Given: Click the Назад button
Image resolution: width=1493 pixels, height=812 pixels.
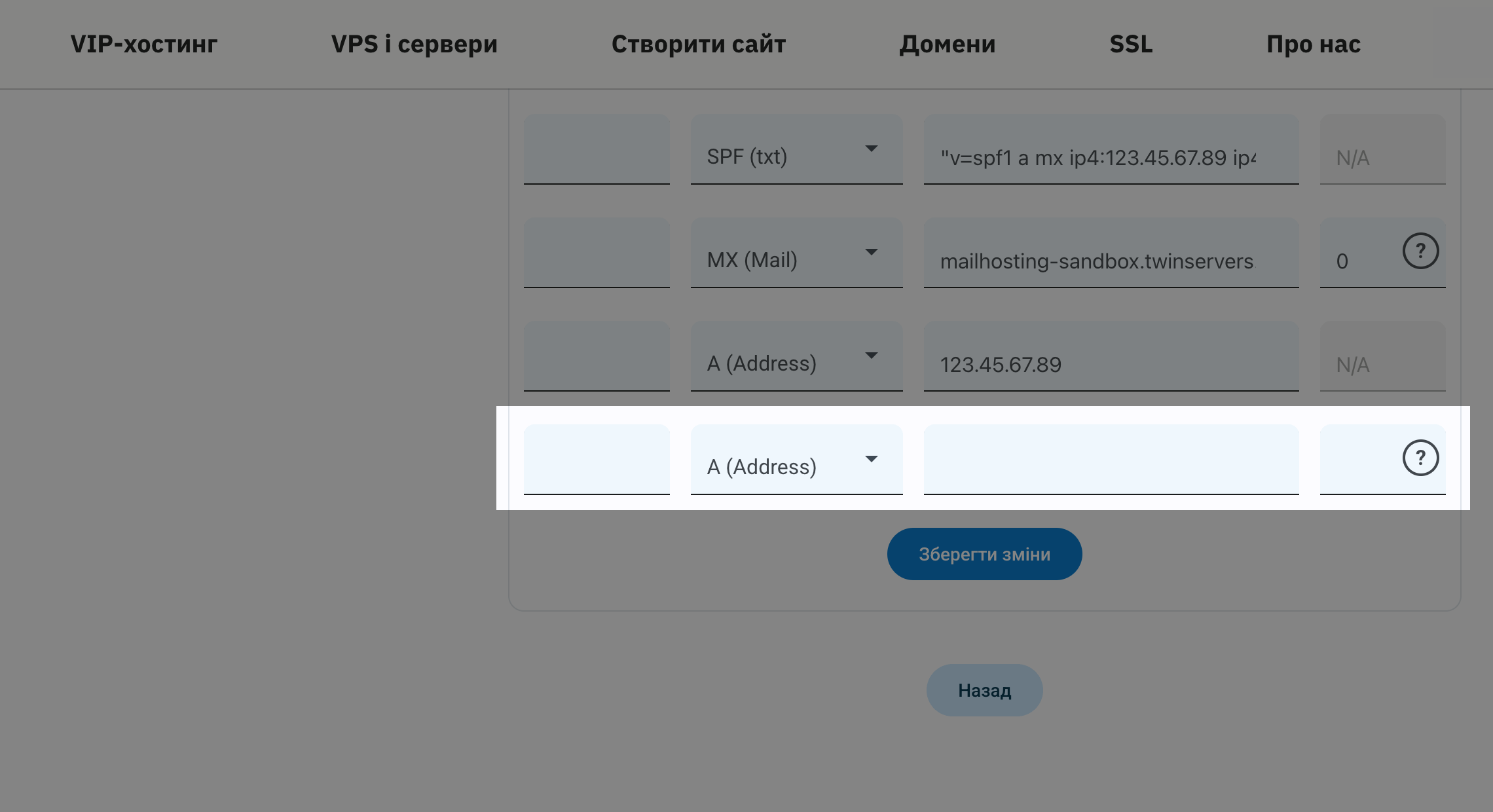Looking at the screenshot, I should click(x=984, y=690).
